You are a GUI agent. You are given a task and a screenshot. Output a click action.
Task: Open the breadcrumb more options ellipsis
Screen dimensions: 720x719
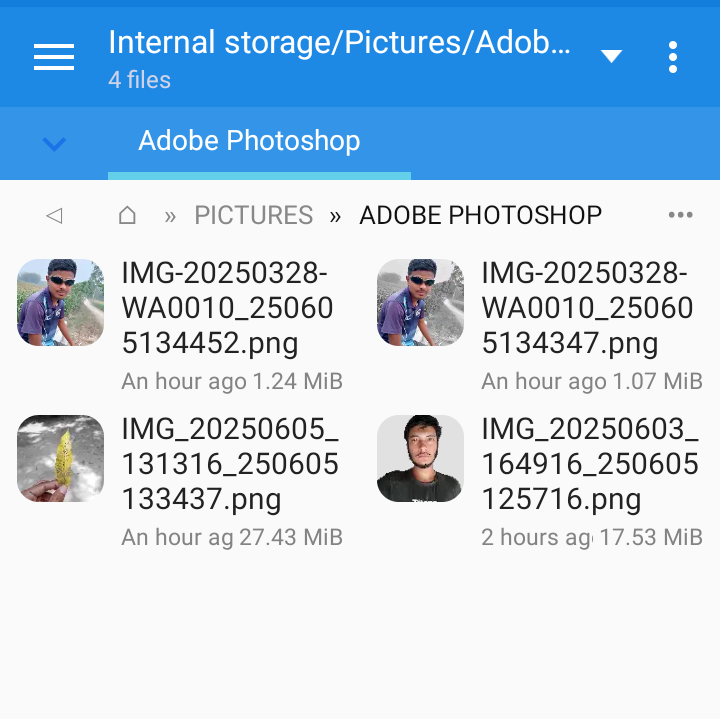(x=680, y=215)
